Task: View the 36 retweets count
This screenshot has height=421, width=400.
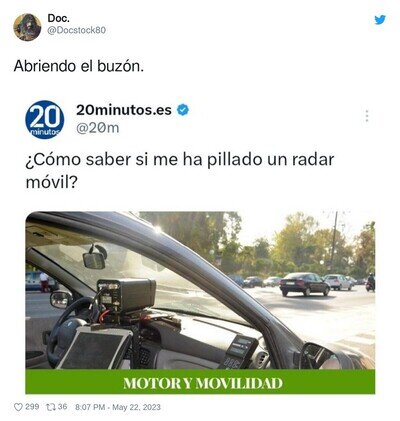Action: pyautogui.click(x=62, y=407)
